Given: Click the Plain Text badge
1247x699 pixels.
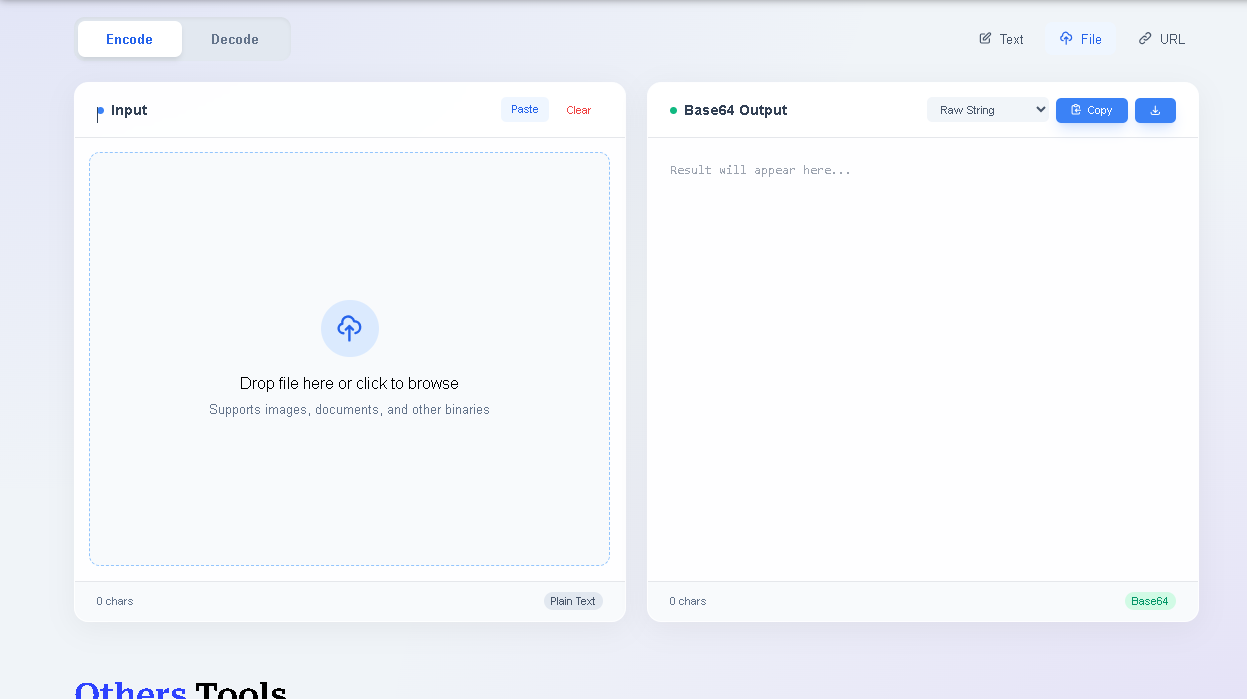Looking at the screenshot, I should tap(573, 601).
